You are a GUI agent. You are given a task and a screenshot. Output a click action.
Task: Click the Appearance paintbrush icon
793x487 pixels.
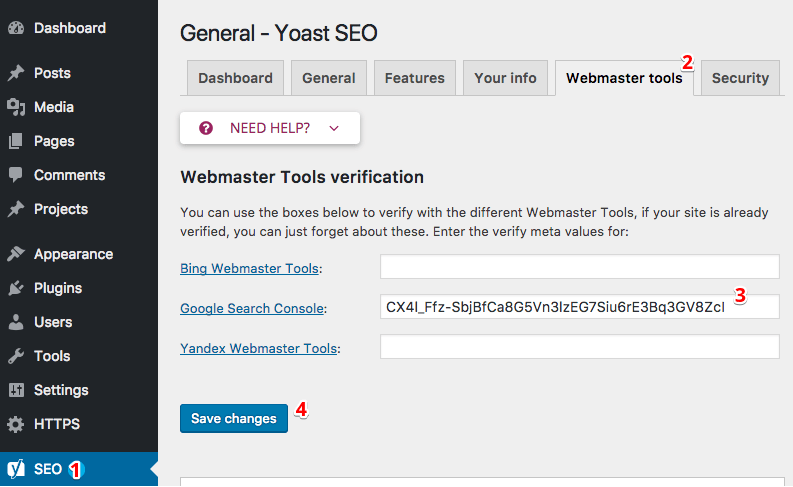16,254
